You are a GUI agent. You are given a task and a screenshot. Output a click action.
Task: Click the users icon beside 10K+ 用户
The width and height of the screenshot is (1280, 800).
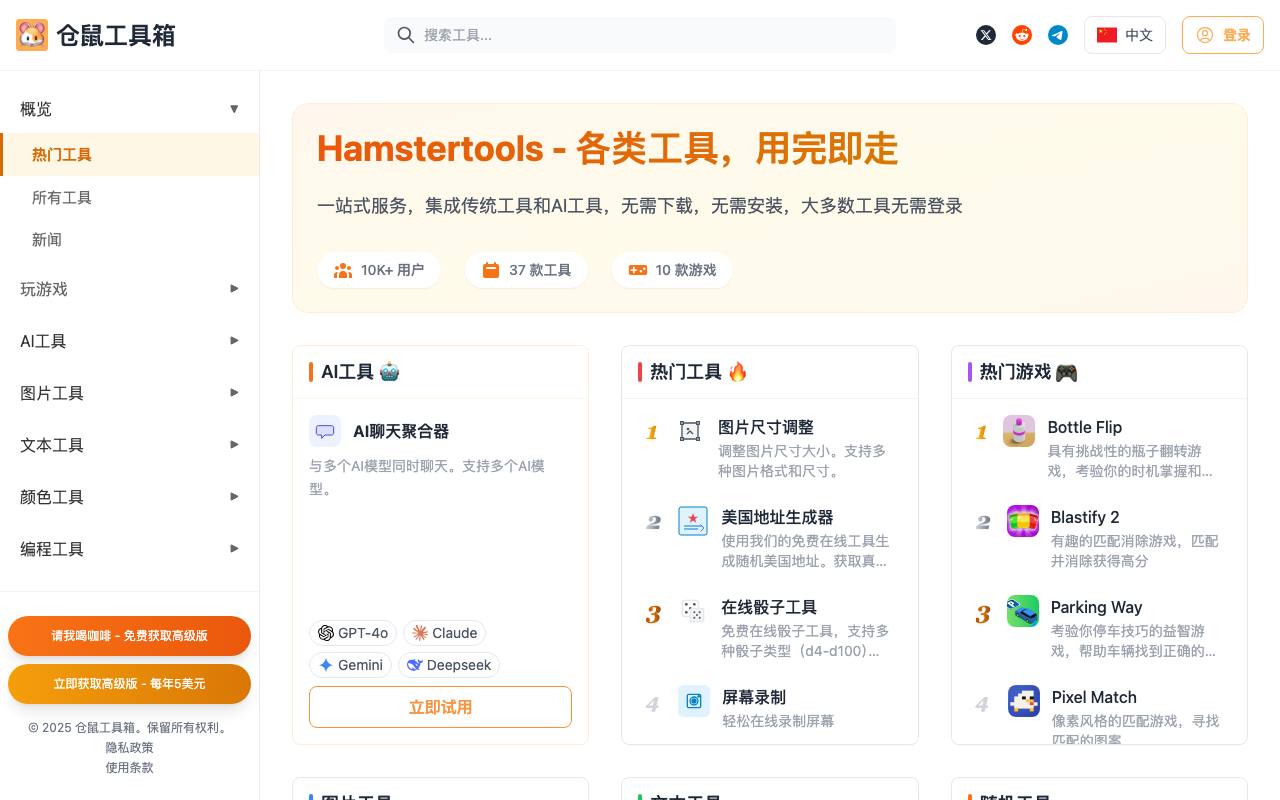point(343,270)
